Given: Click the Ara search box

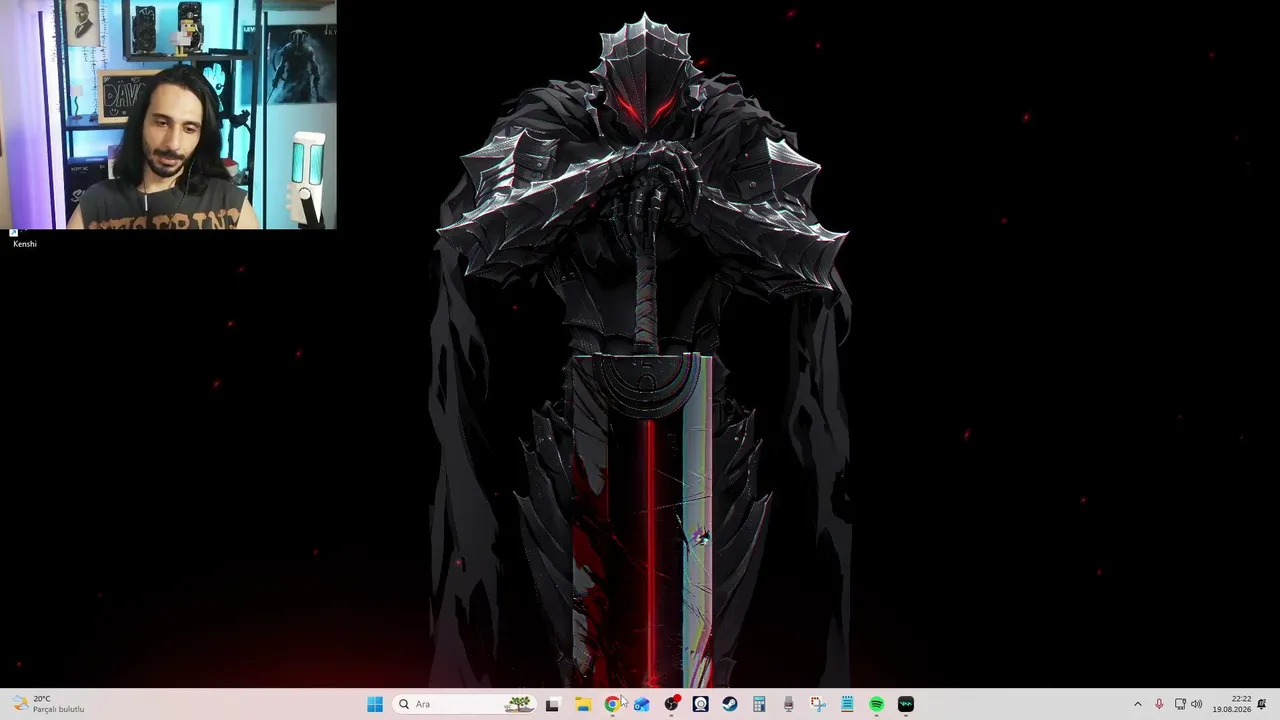Looking at the screenshot, I should (465, 704).
